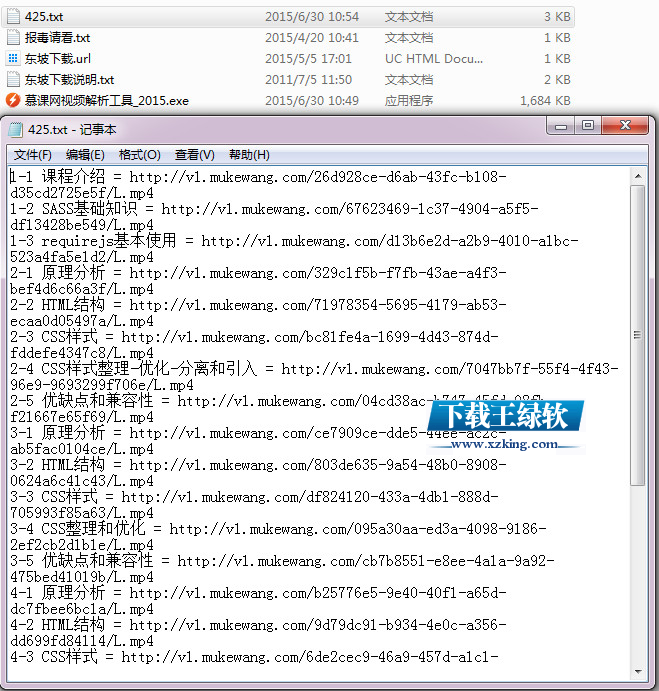Screen dimensions: 659x691
Task: Click the line 2-4 CSS样式整理-优化-分离和引入
Action: [314, 368]
